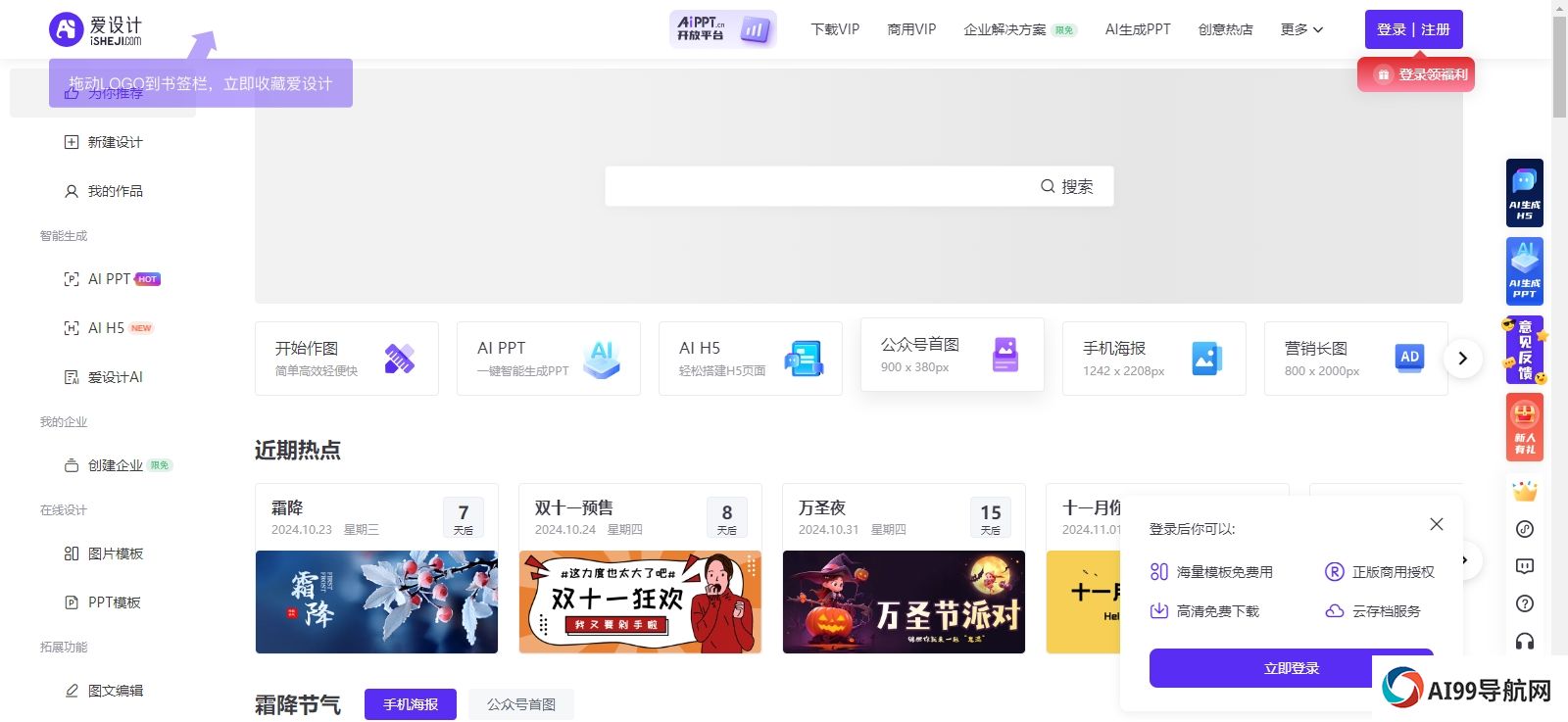Click AI生成H5 floating icon

pyautogui.click(x=1525, y=193)
